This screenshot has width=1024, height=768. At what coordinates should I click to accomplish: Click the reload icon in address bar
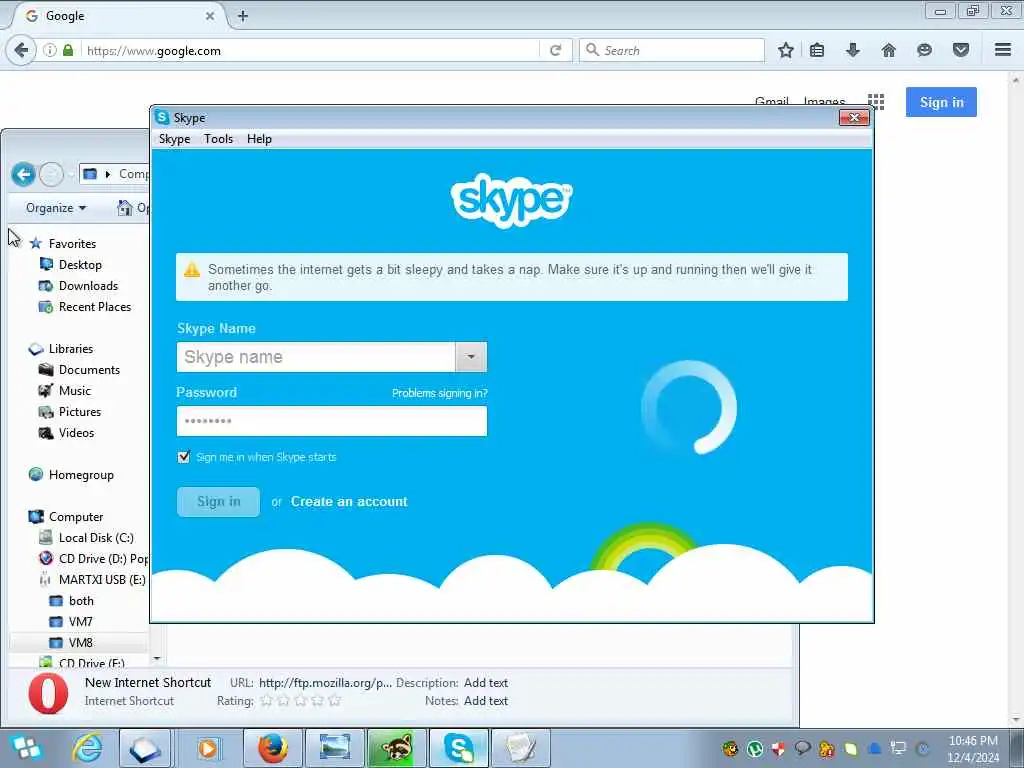click(556, 50)
